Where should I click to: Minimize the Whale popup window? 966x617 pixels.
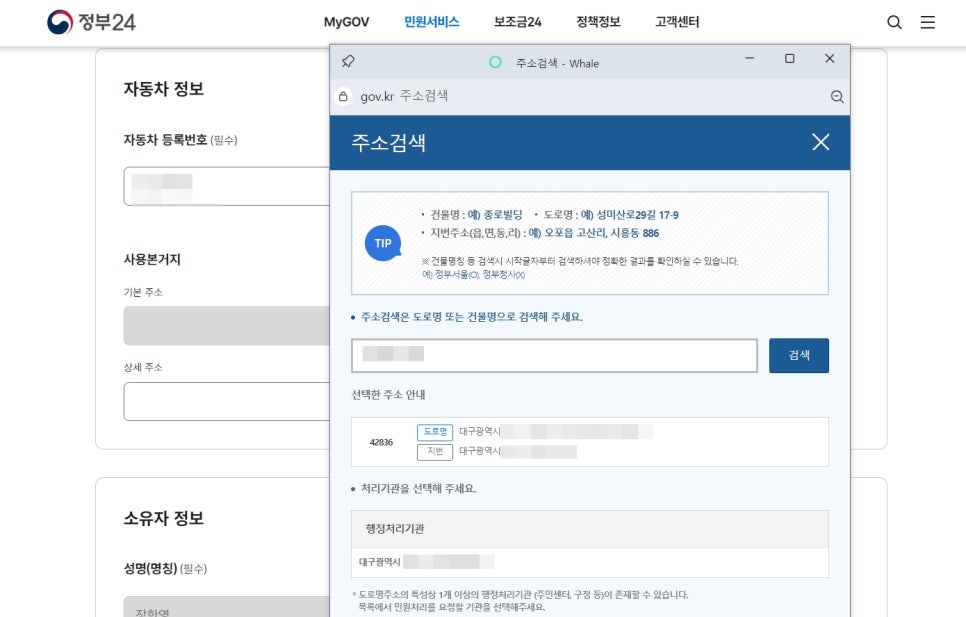[x=750, y=58]
